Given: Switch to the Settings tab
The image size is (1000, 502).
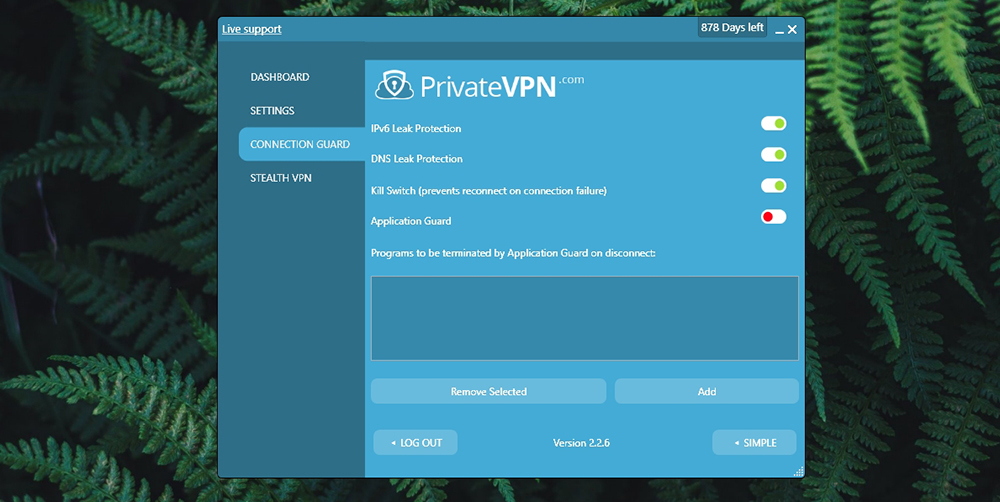Looking at the screenshot, I should coord(272,111).
